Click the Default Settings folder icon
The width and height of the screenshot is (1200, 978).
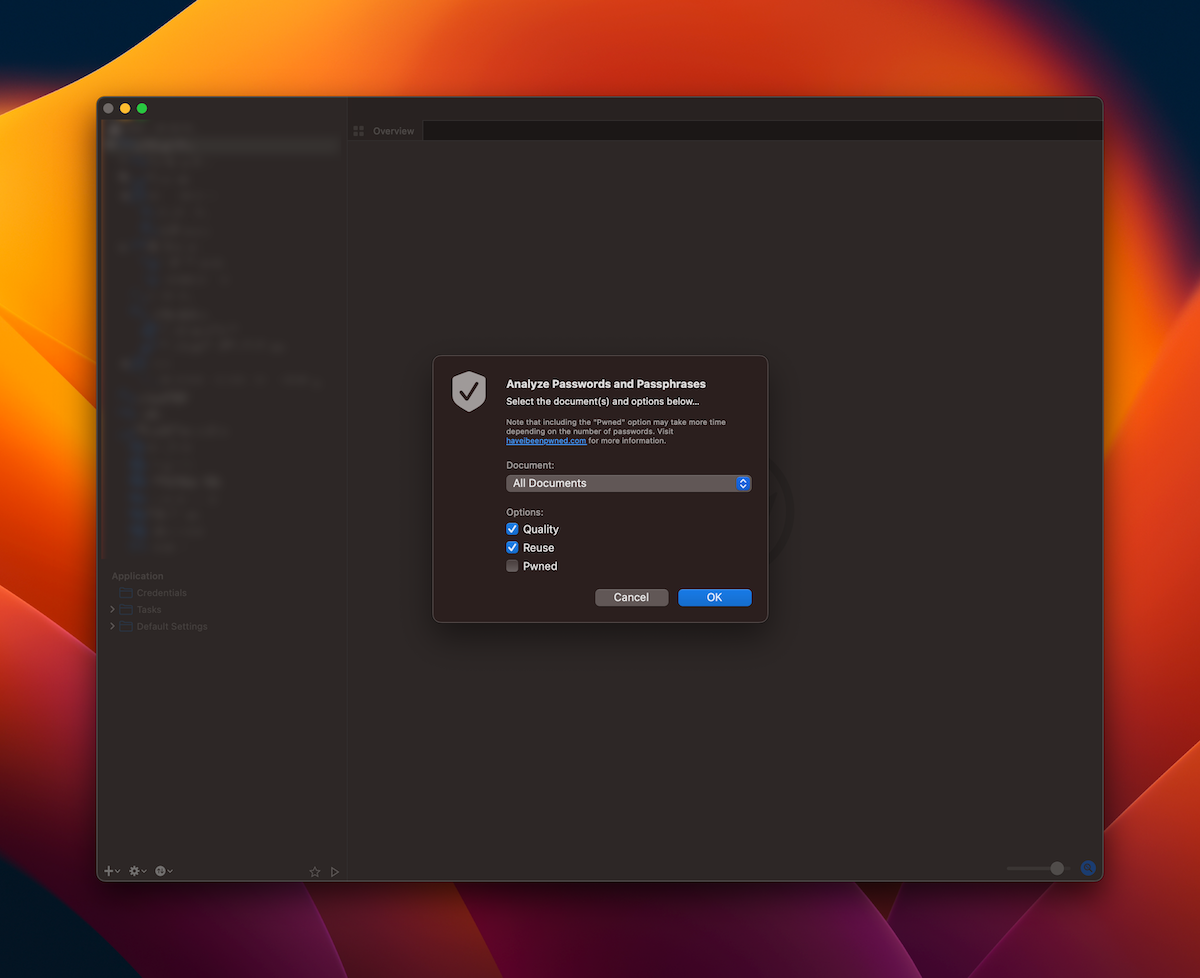point(126,626)
